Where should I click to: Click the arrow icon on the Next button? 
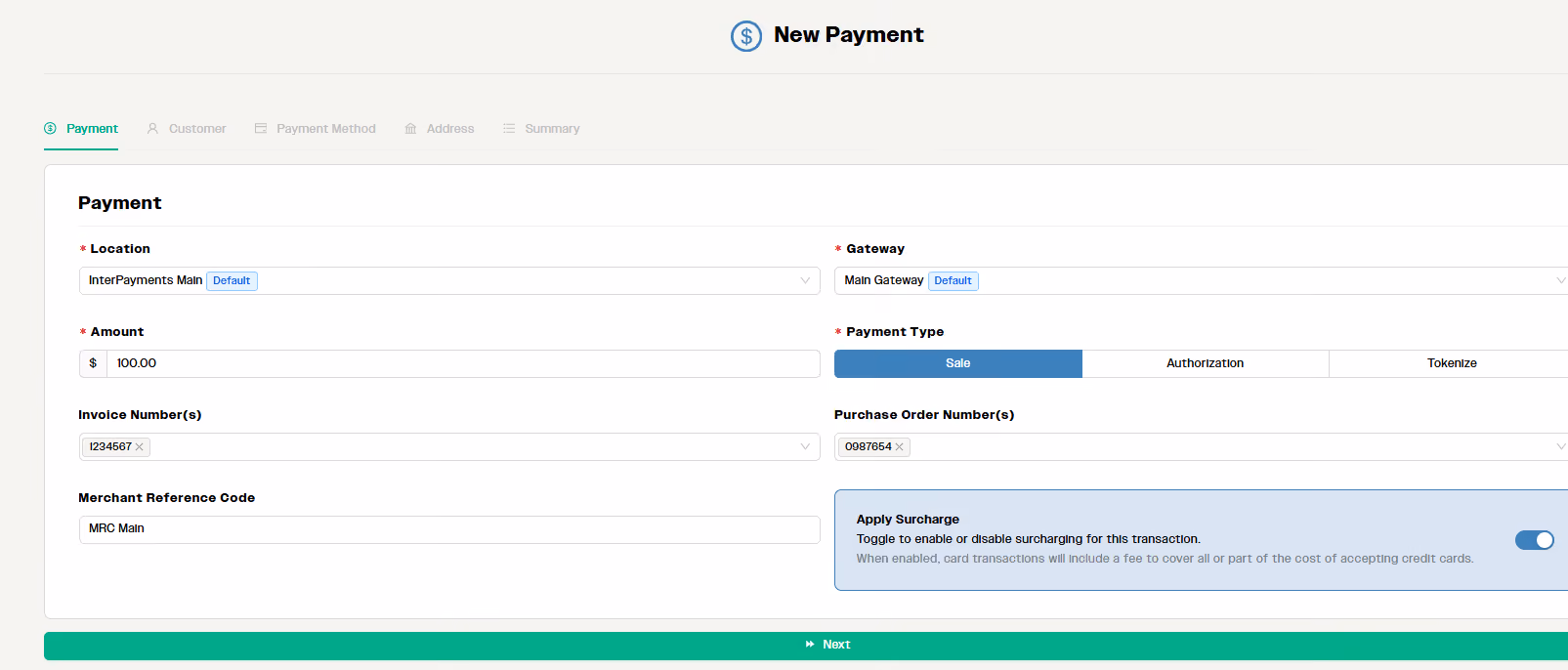[x=810, y=645]
